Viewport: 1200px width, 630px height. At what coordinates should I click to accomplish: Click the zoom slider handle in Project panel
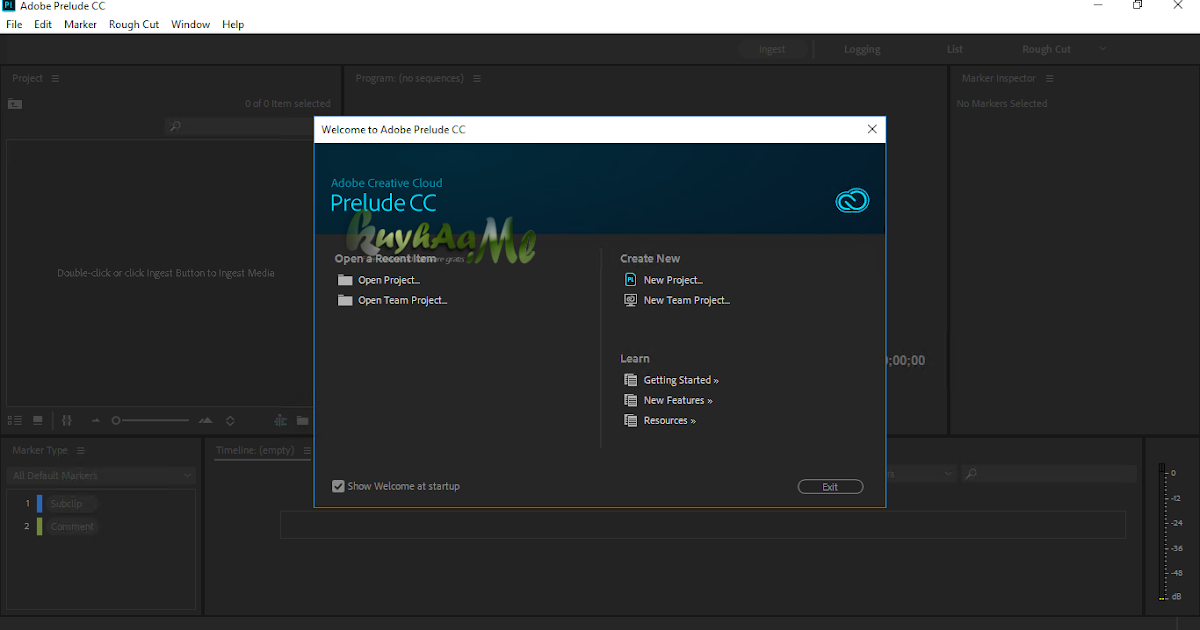point(116,420)
